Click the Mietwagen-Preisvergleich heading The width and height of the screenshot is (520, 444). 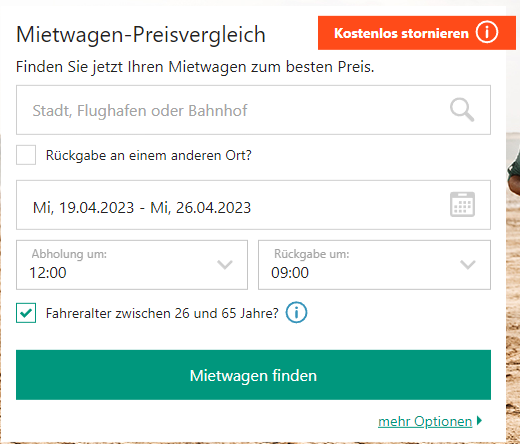tap(141, 35)
